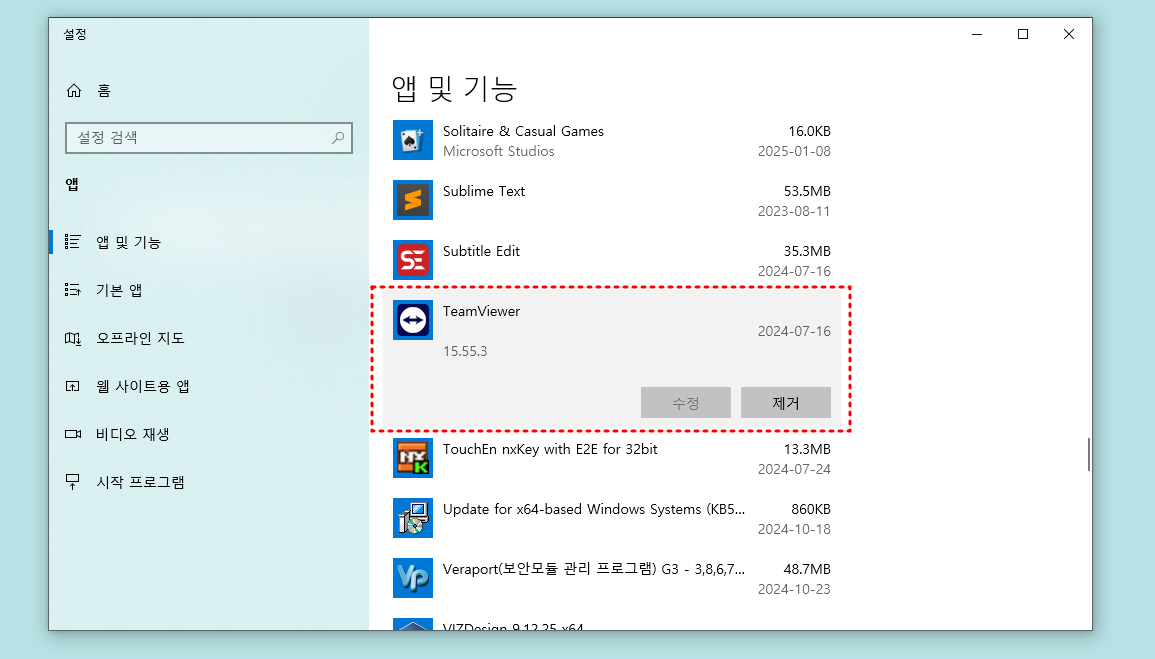The width and height of the screenshot is (1155, 659).
Task: Click the 48.7MB size of Veraport
Action: tap(807, 569)
